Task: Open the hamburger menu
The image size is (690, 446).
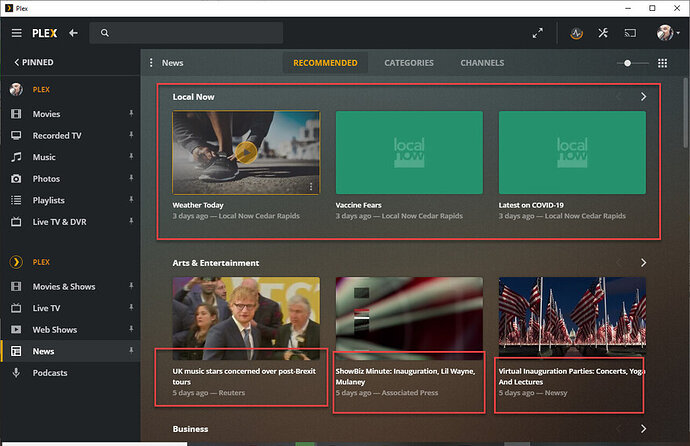Action: click(x=16, y=33)
